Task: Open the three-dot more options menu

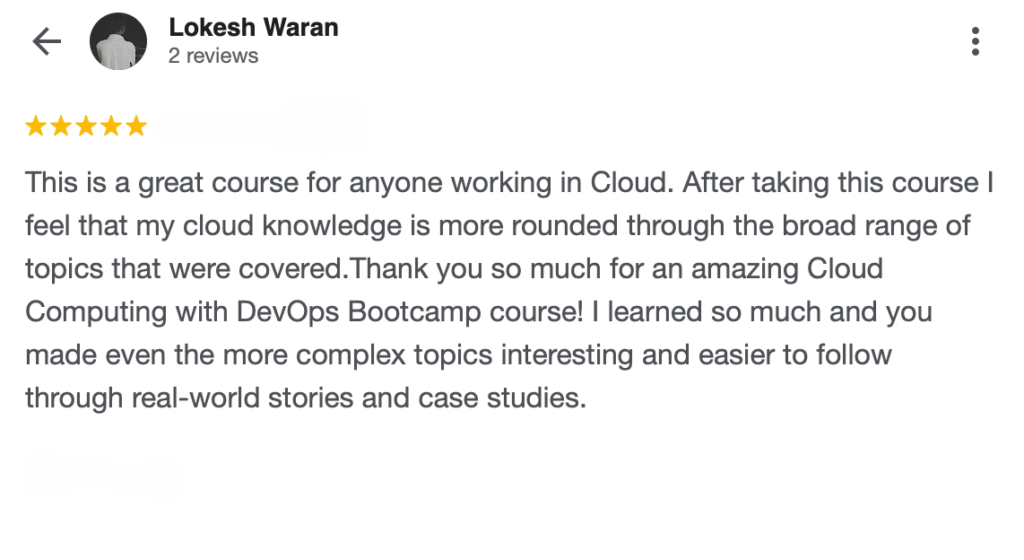Action: [x=975, y=41]
